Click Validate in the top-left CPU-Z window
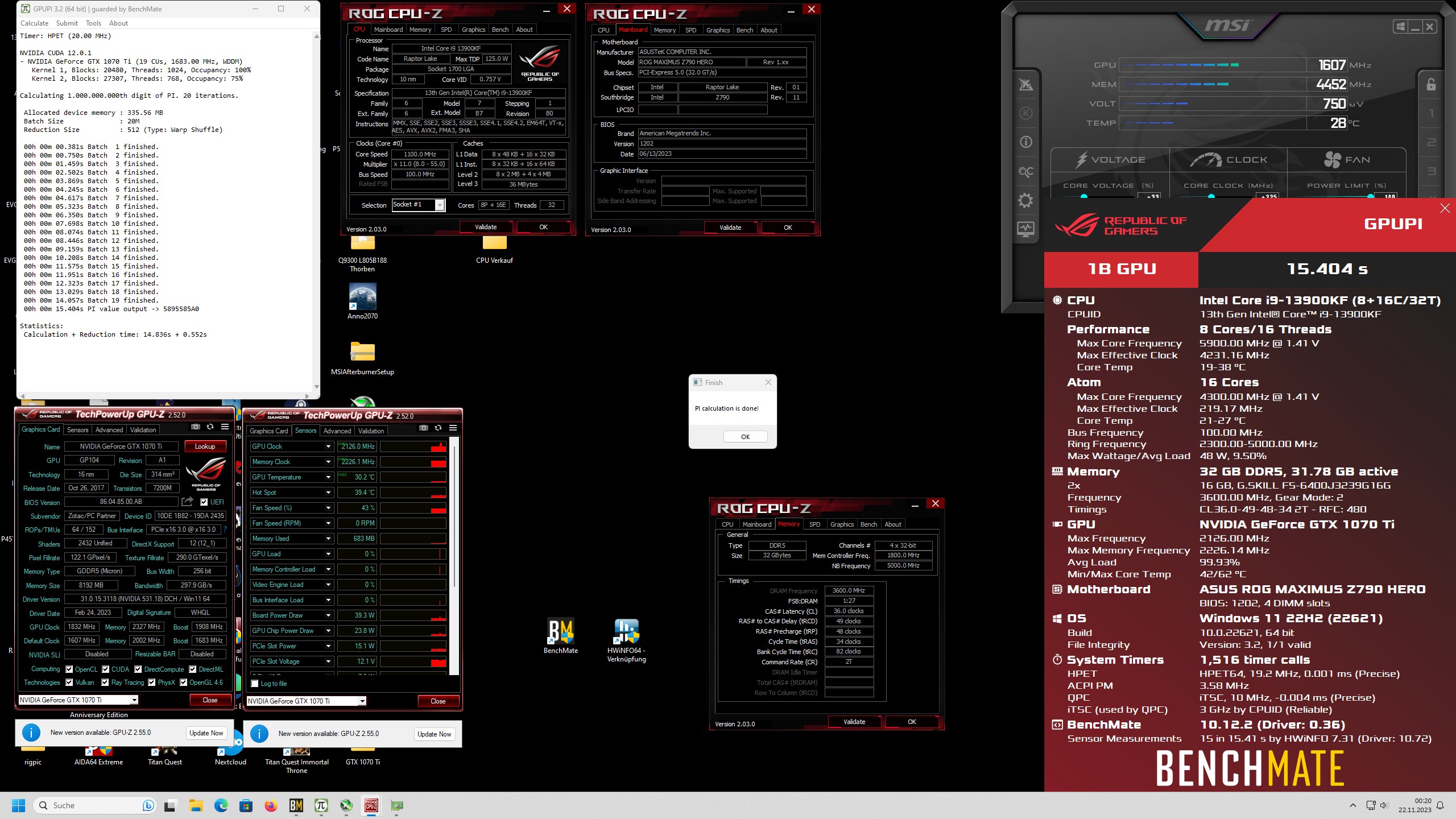This screenshot has height=819, width=1456. click(486, 227)
